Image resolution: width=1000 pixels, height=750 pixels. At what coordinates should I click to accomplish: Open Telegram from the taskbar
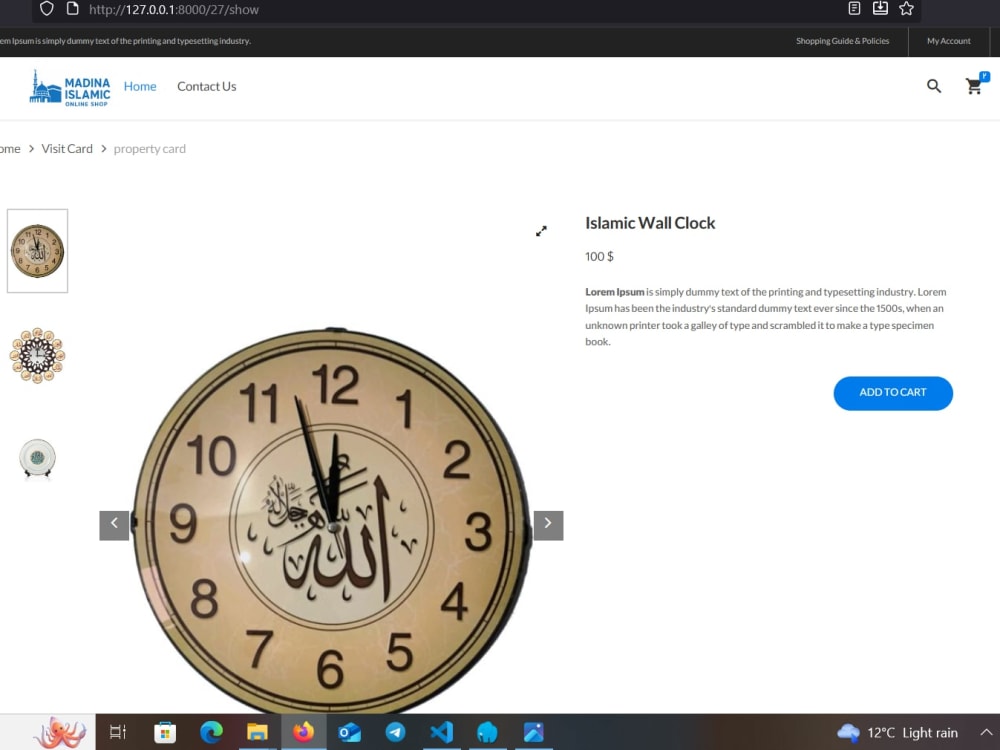(395, 732)
